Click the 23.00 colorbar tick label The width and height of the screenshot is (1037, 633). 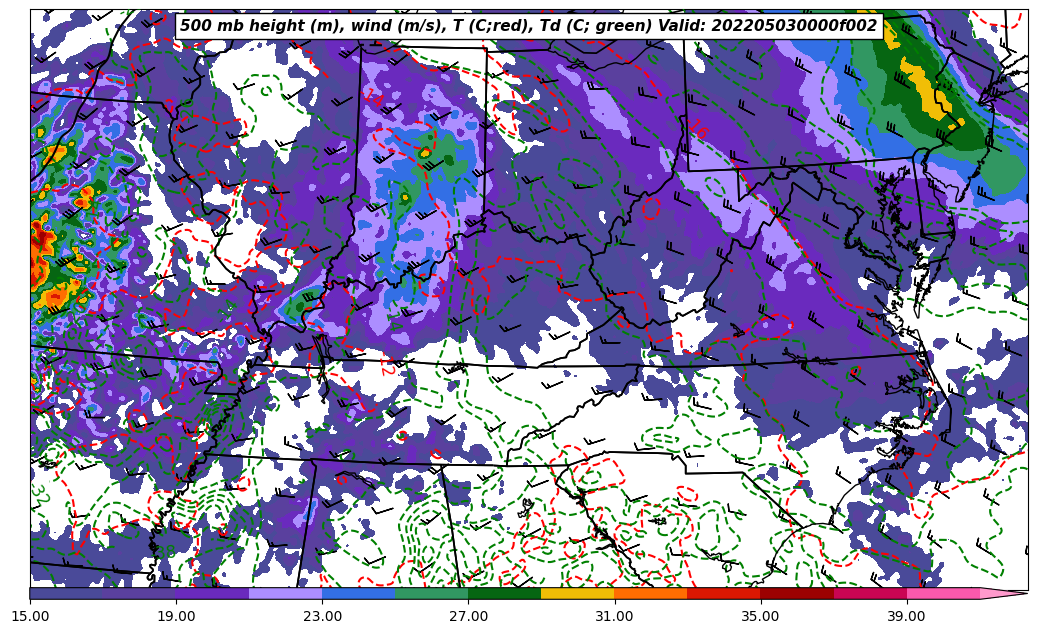(322, 616)
